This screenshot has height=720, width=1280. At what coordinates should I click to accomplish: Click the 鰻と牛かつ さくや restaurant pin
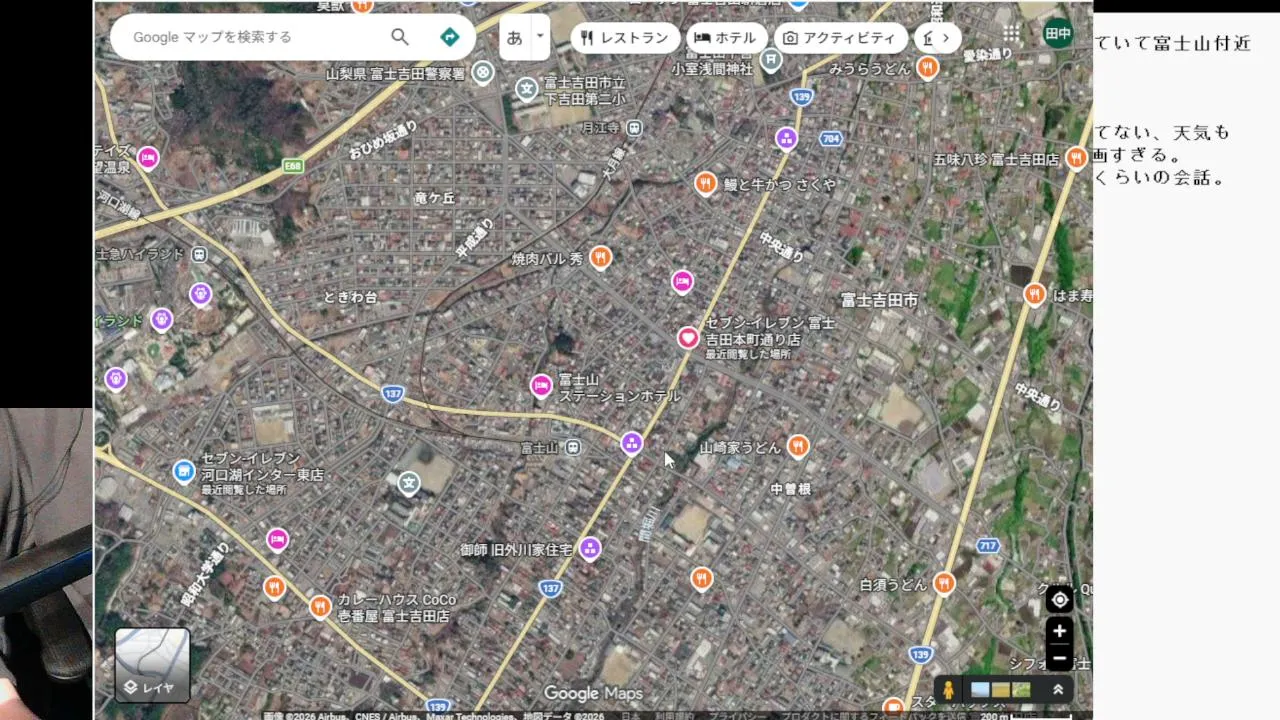[706, 183]
